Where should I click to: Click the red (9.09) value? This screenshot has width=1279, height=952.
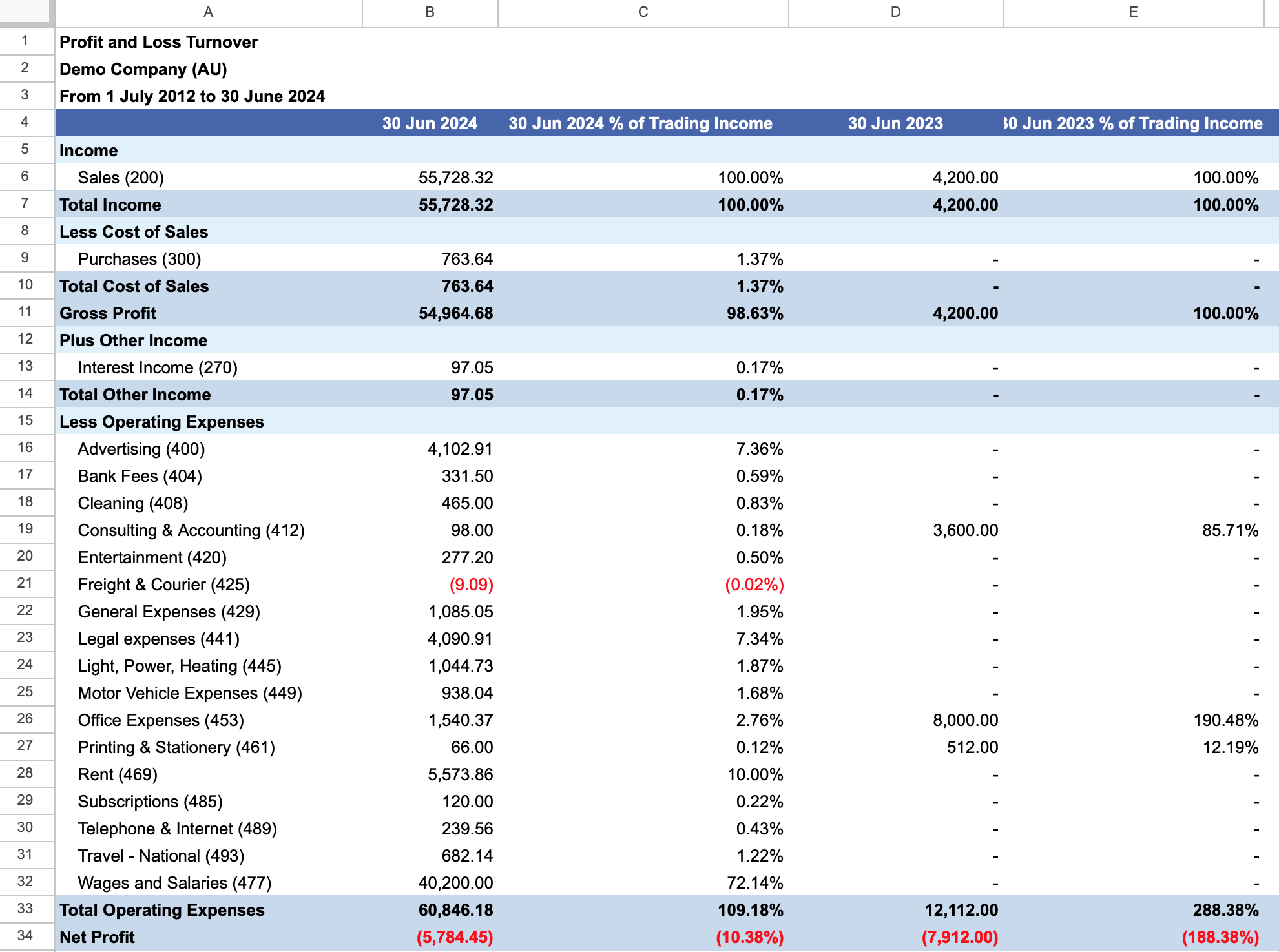pyautogui.click(x=472, y=585)
